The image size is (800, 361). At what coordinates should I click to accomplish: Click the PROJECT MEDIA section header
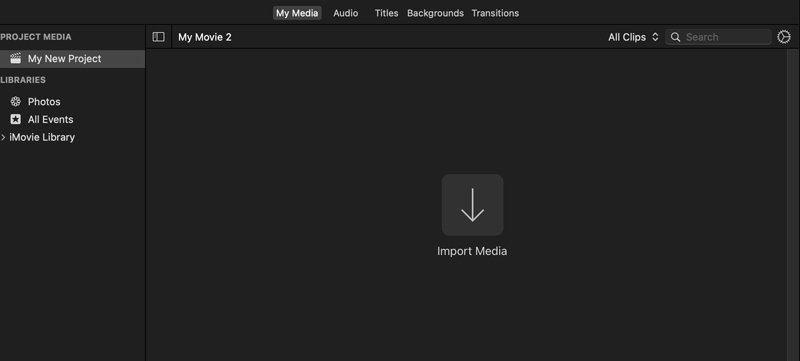pyautogui.click(x=36, y=37)
